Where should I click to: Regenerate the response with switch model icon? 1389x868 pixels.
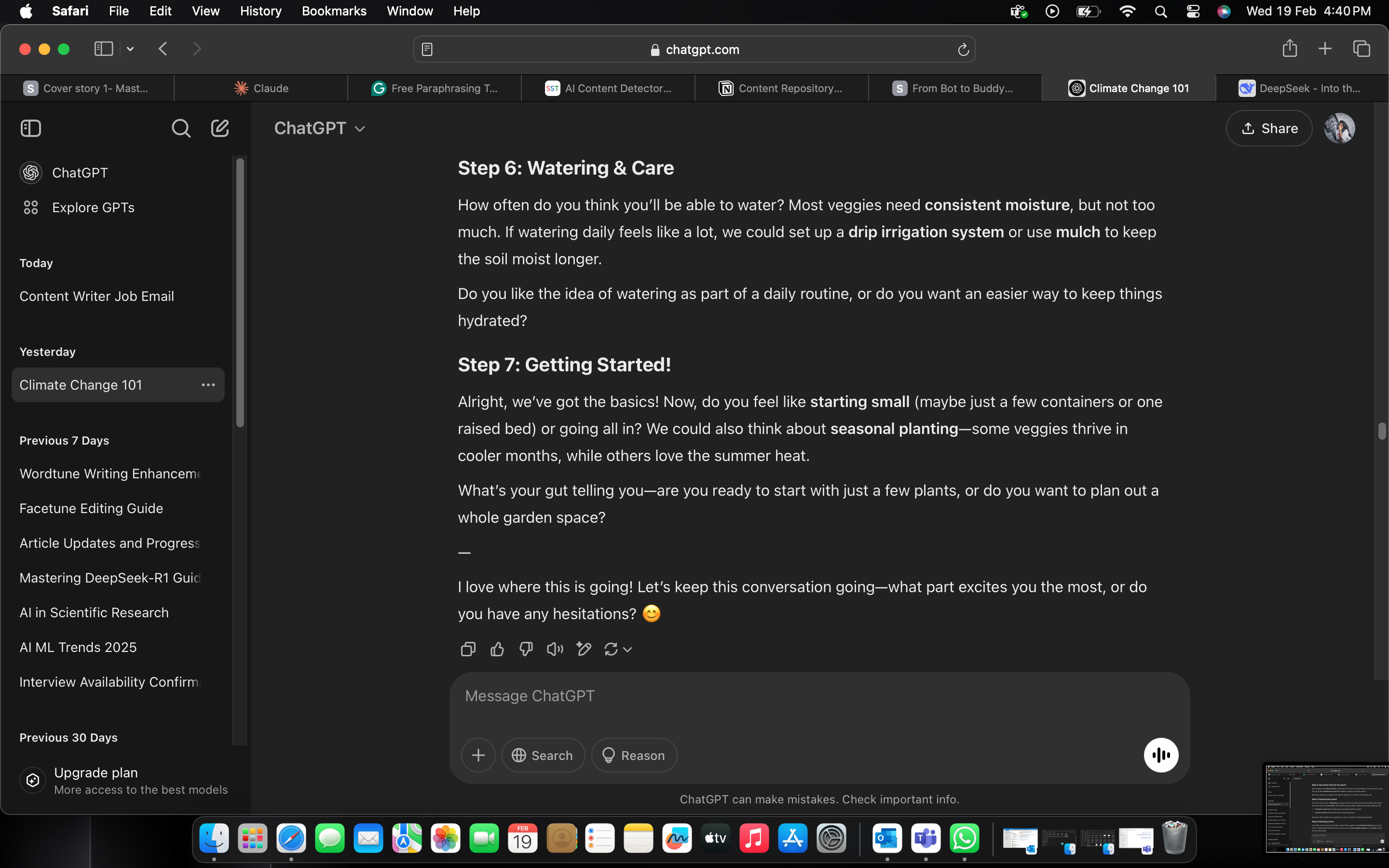pyautogui.click(x=618, y=649)
